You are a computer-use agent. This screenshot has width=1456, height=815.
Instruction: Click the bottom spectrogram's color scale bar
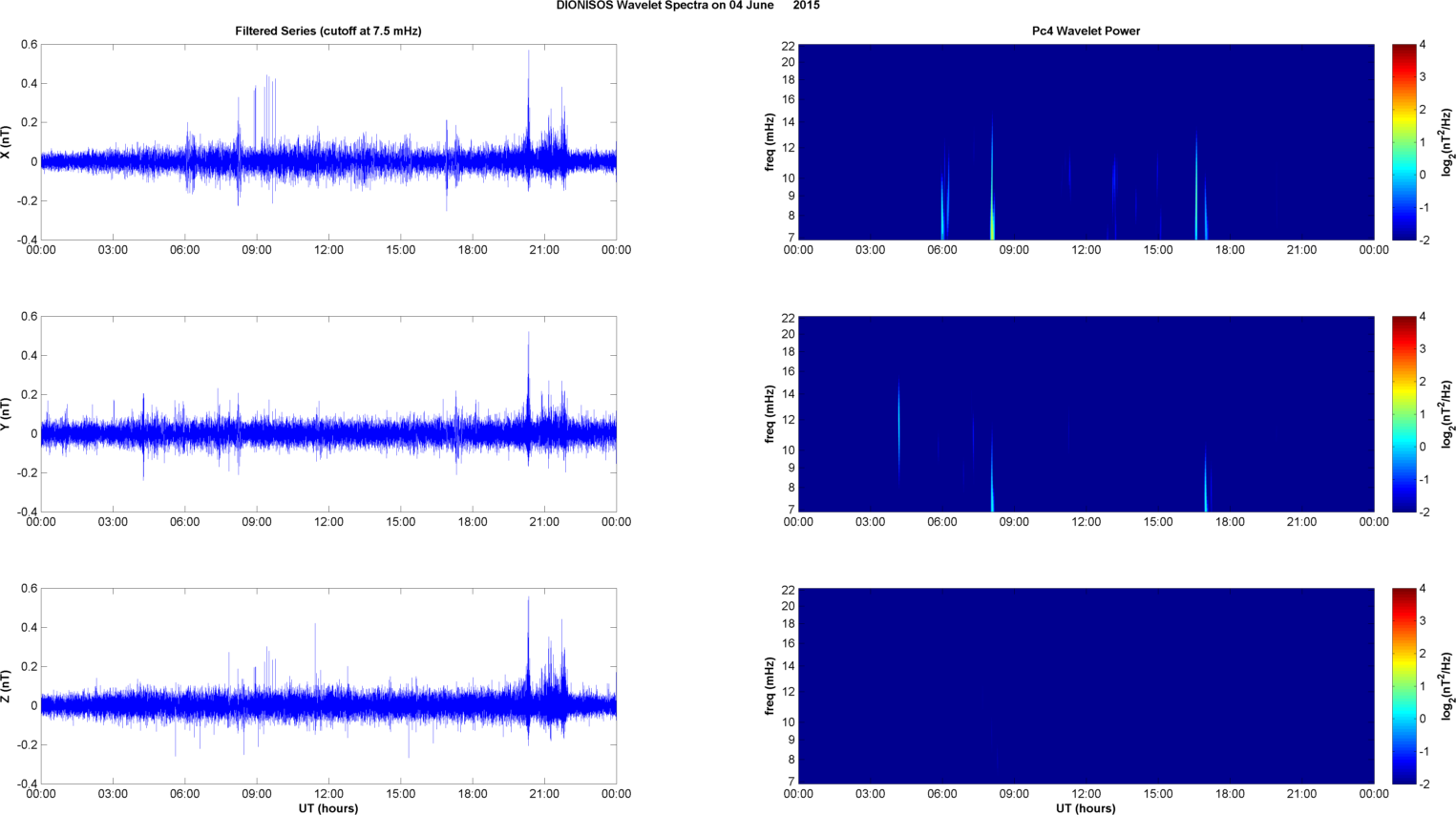1403,686
